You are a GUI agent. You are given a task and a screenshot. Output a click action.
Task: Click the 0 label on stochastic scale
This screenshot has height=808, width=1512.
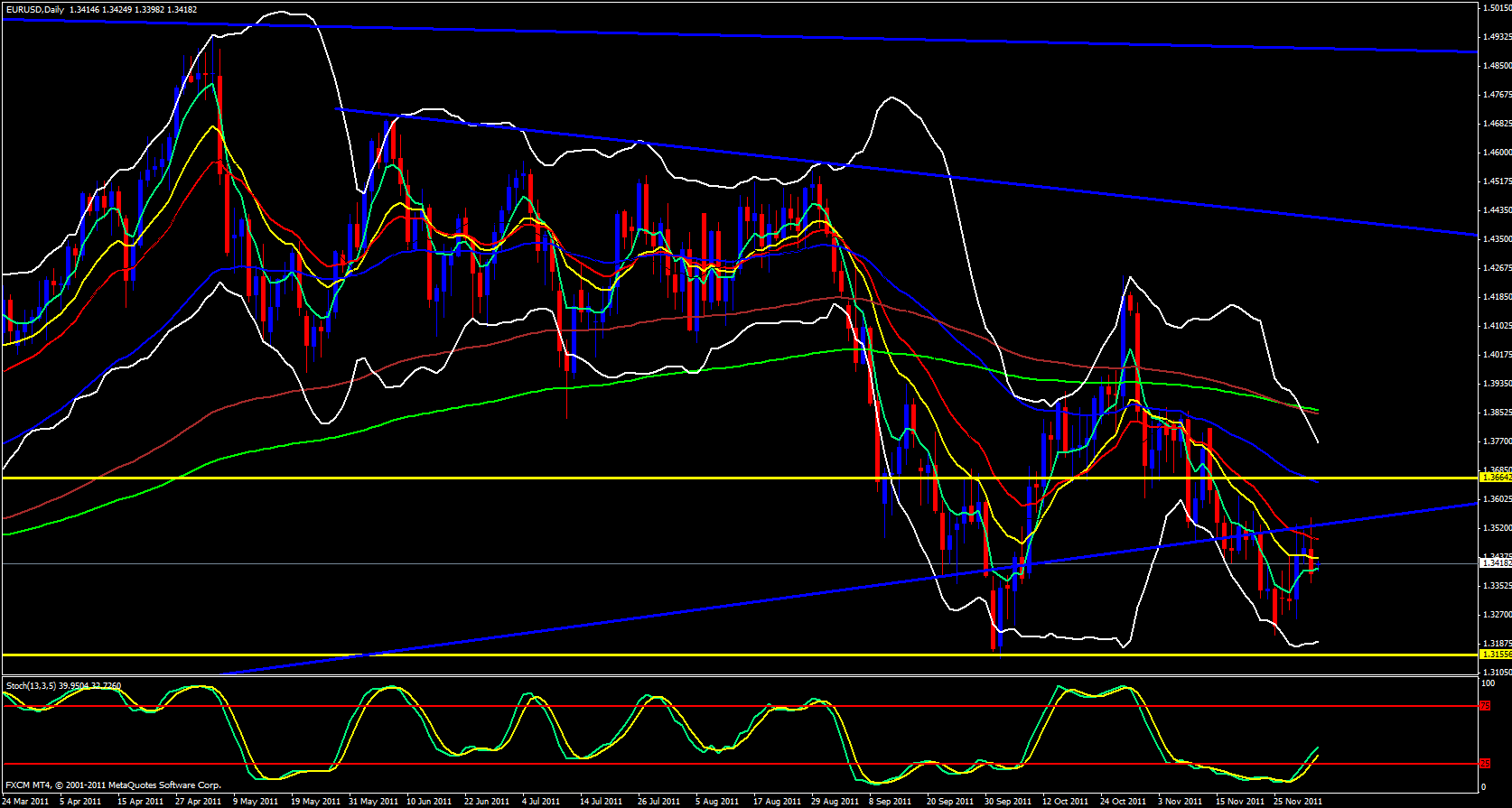[x=1485, y=787]
